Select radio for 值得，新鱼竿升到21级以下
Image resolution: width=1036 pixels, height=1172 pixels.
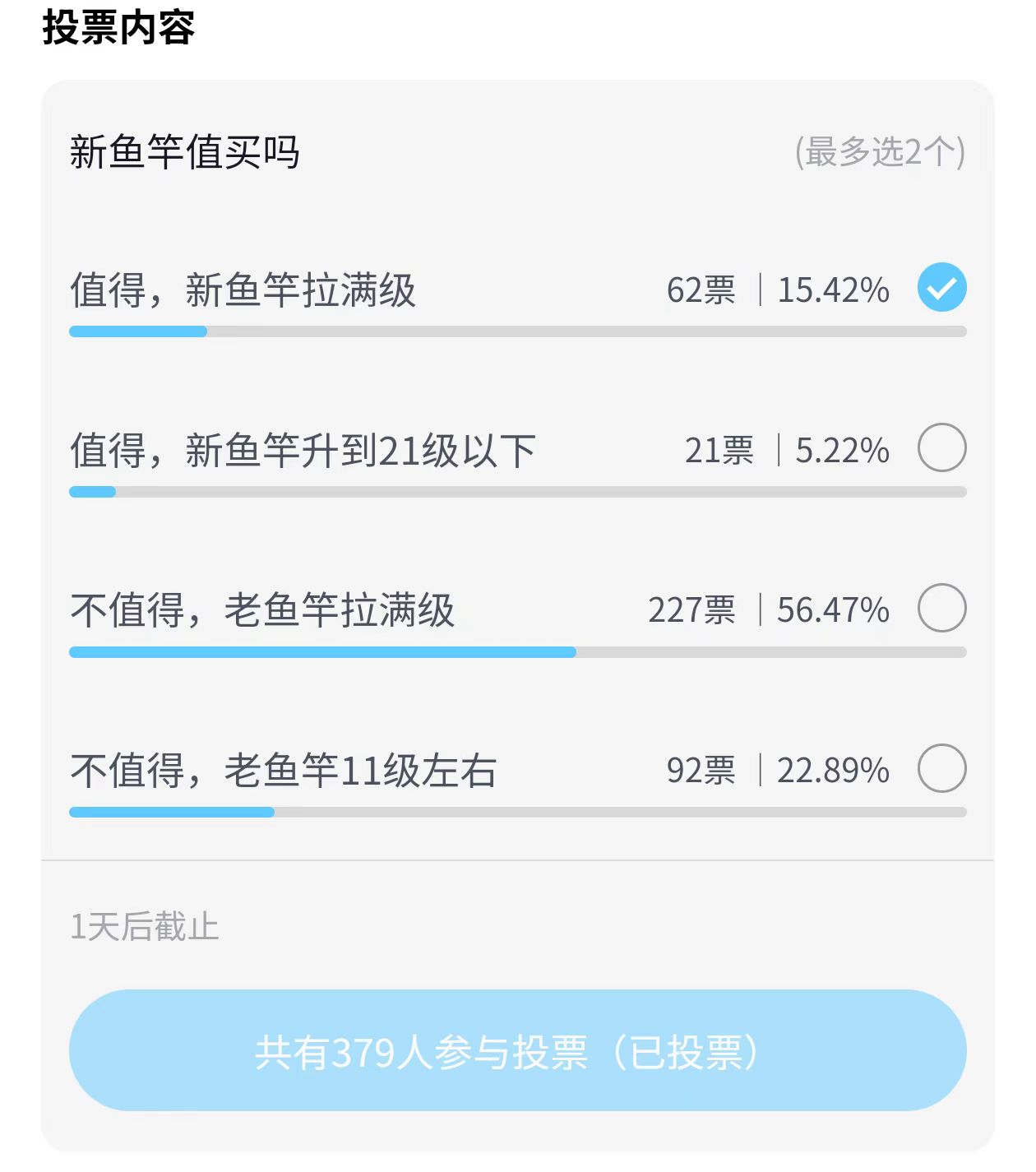tap(941, 447)
